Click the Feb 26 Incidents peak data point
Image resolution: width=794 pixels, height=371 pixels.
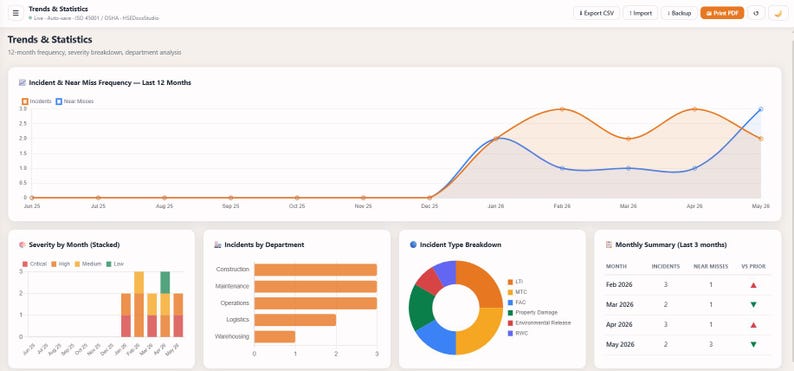tap(562, 109)
